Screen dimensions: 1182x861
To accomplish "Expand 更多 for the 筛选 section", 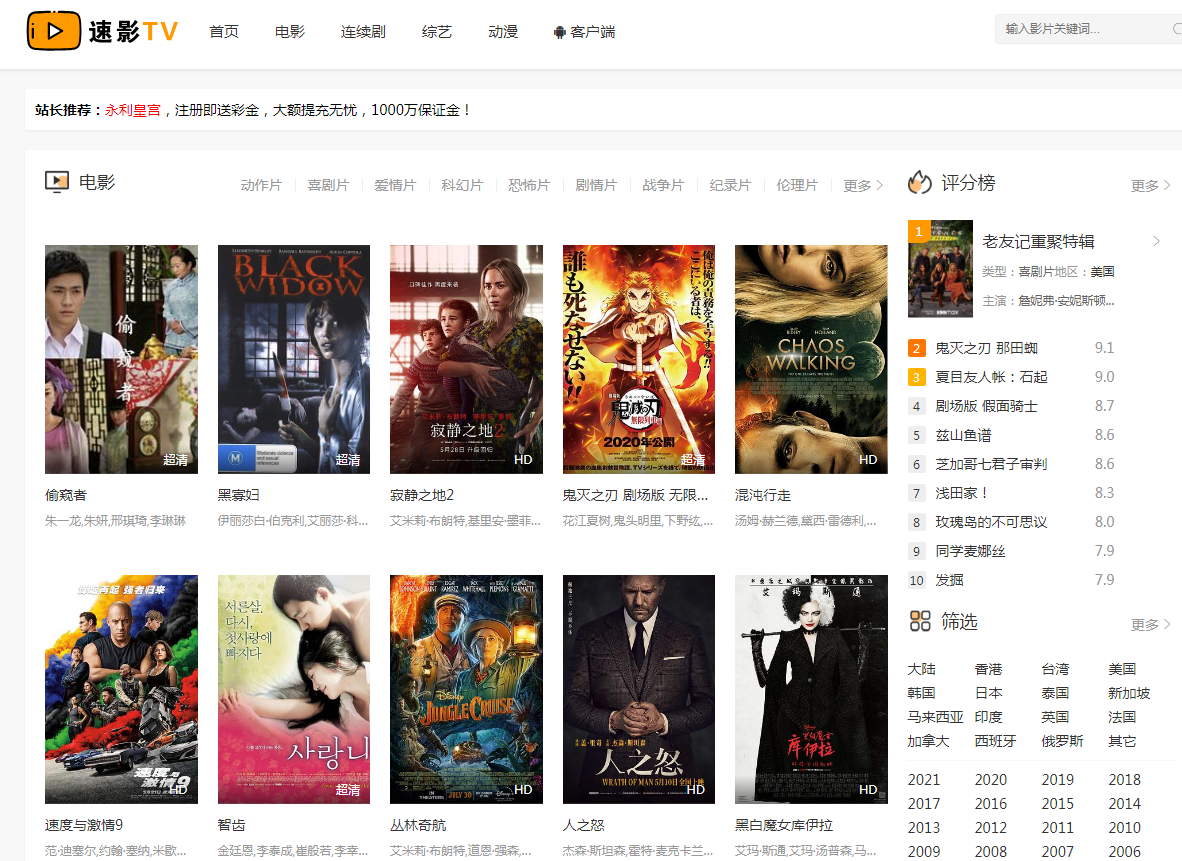I will coord(1150,624).
